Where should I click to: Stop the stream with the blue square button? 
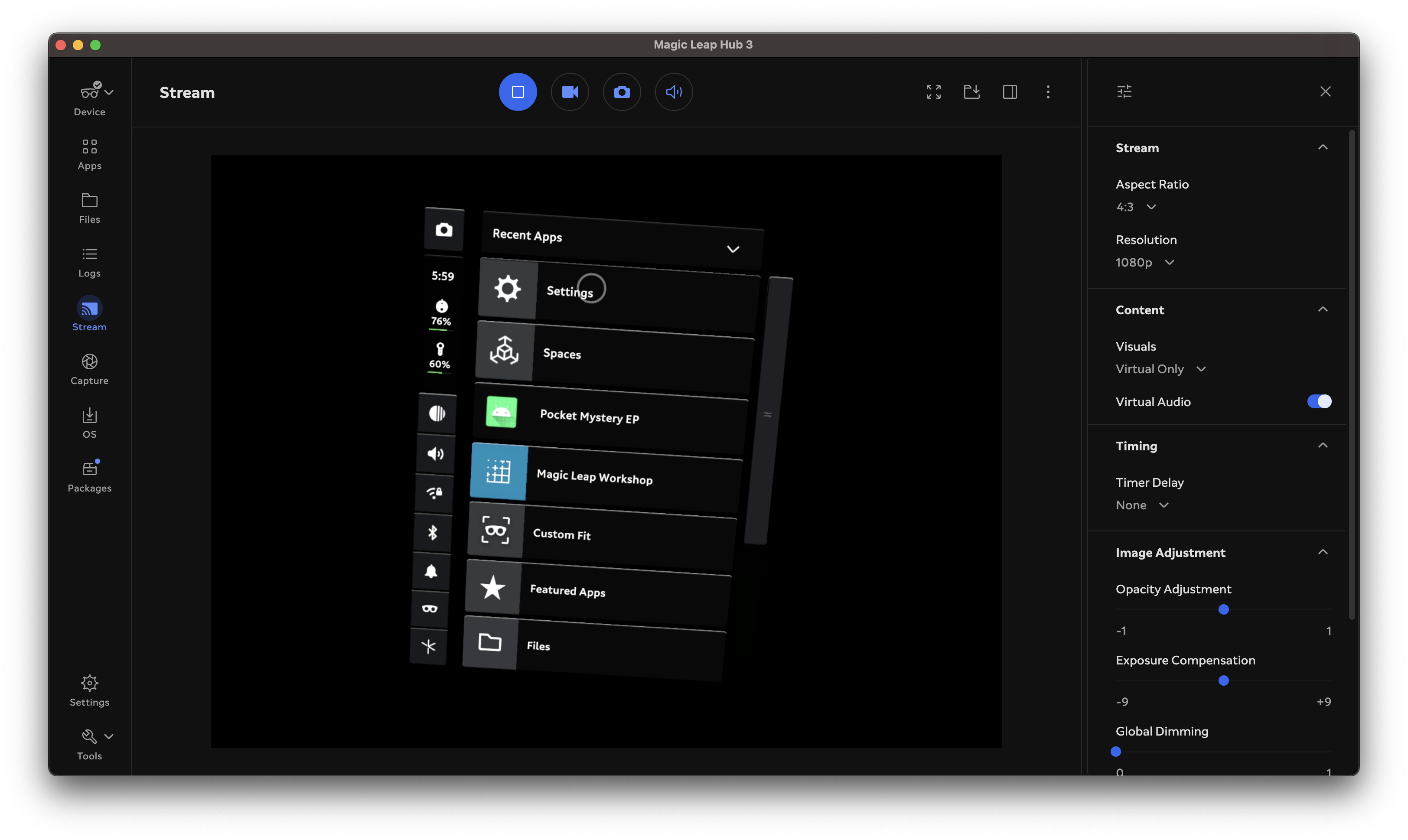pos(518,92)
